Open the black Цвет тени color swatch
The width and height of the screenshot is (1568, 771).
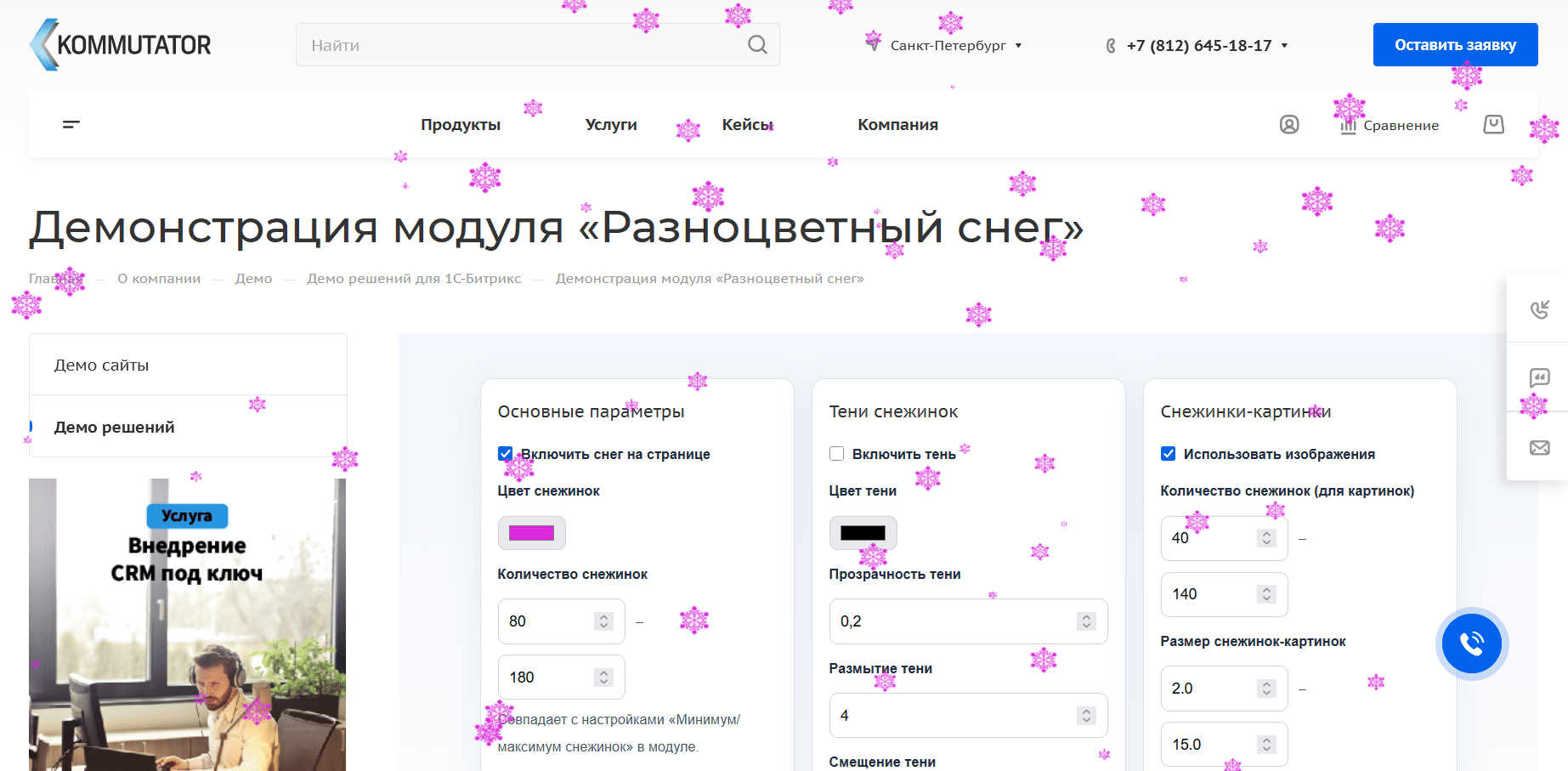[863, 533]
